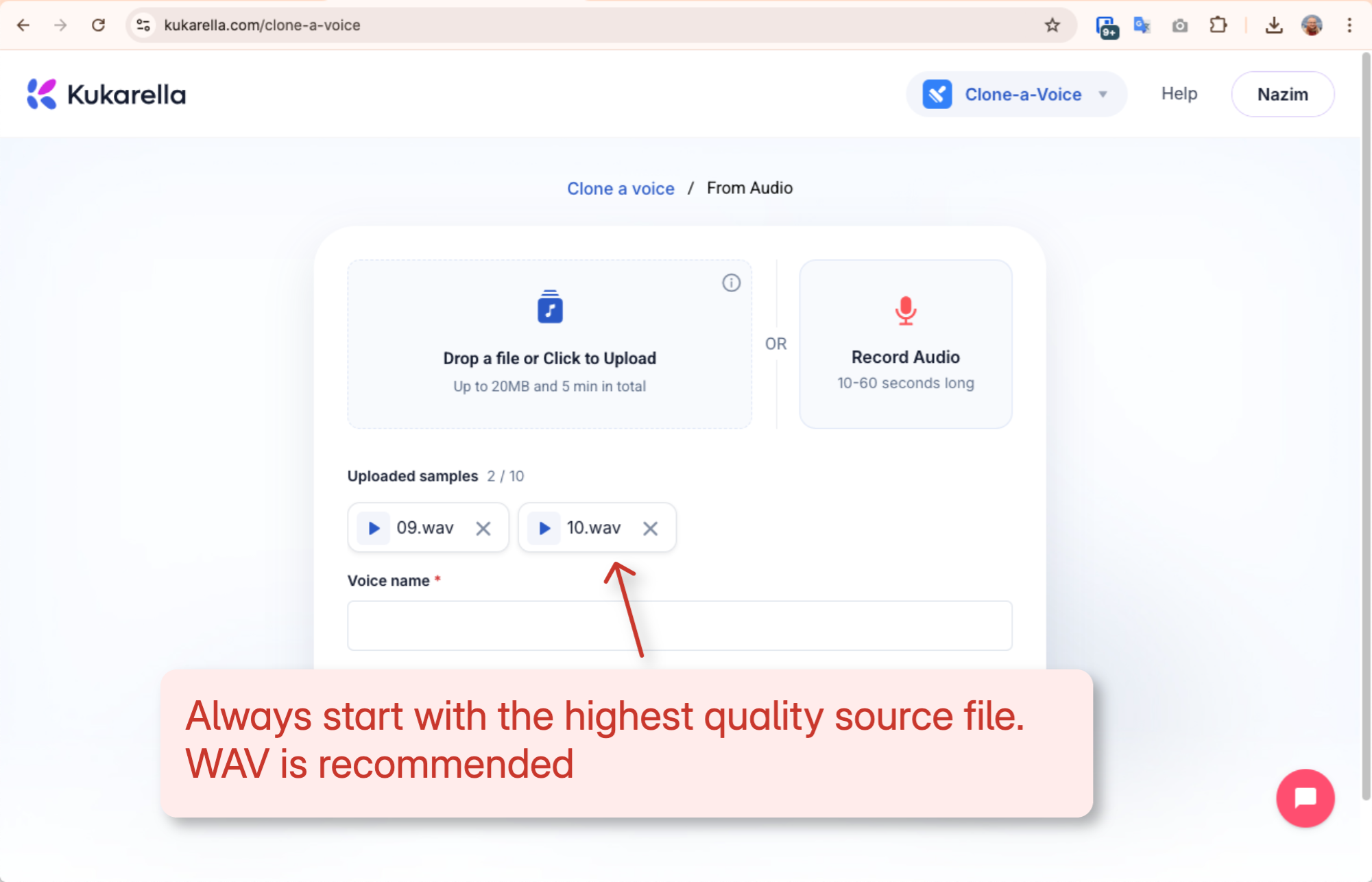Open the Chrome profile avatar
The height and width of the screenshot is (882, 1372).
[x=1312, y=25]
